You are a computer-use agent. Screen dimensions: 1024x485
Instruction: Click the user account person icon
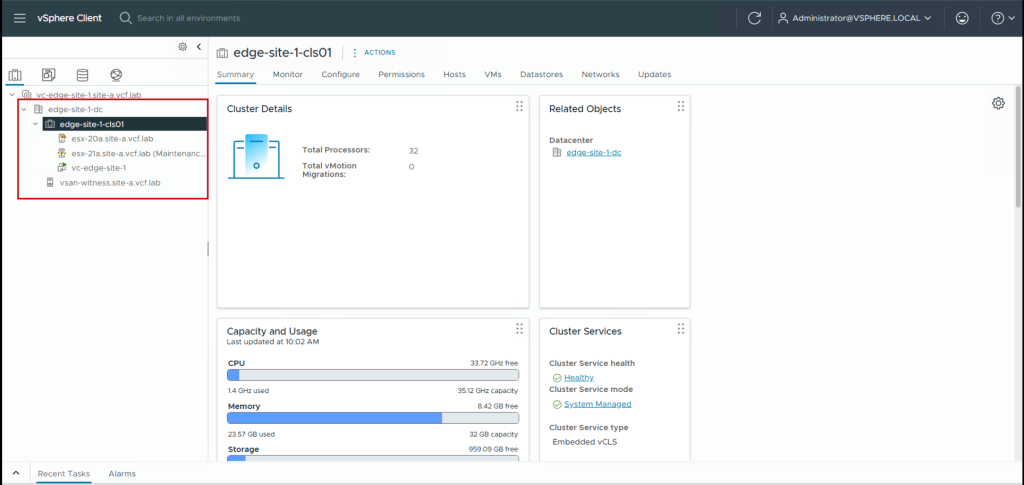[783, 18]
